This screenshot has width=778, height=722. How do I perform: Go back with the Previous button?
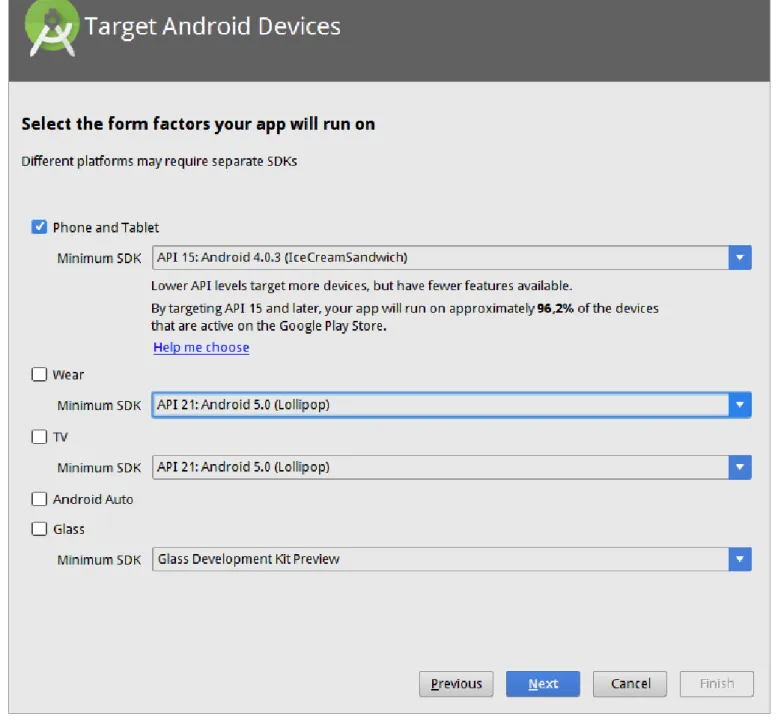[456, 684]
